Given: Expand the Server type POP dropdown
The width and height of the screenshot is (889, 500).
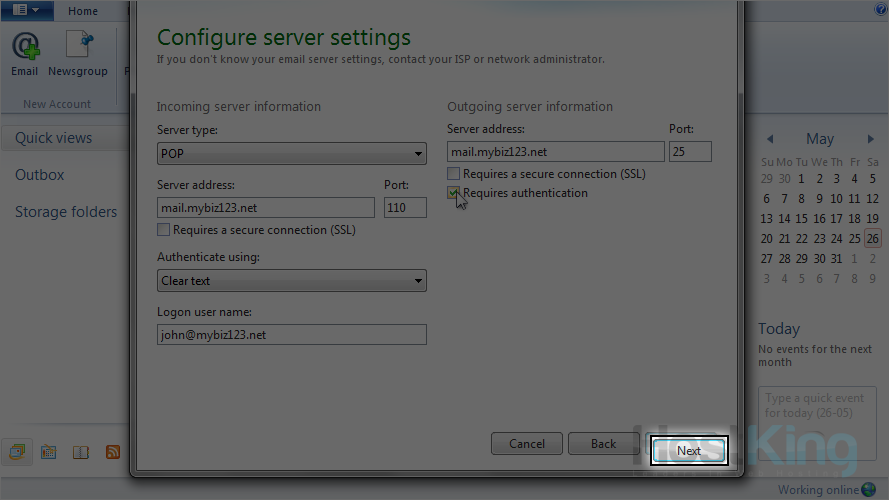Looking at the screenshot, I should click(x=292, y=154).
